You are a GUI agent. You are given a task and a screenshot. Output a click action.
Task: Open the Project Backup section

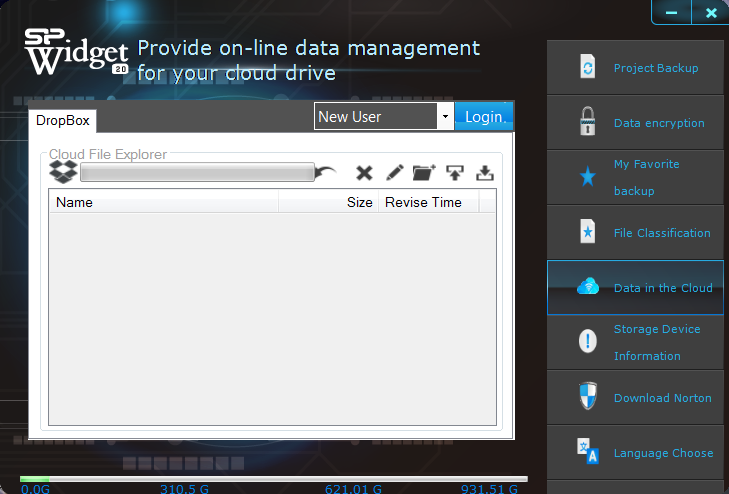point(635,68)
